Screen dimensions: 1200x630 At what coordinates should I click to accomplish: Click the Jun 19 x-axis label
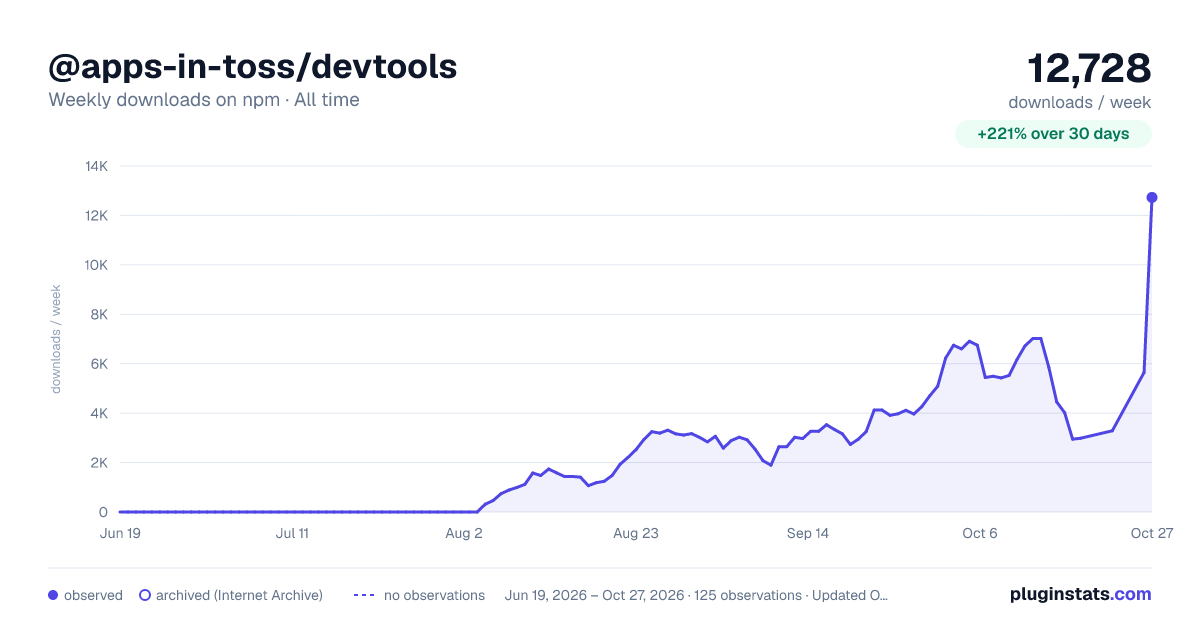point(120,533)
